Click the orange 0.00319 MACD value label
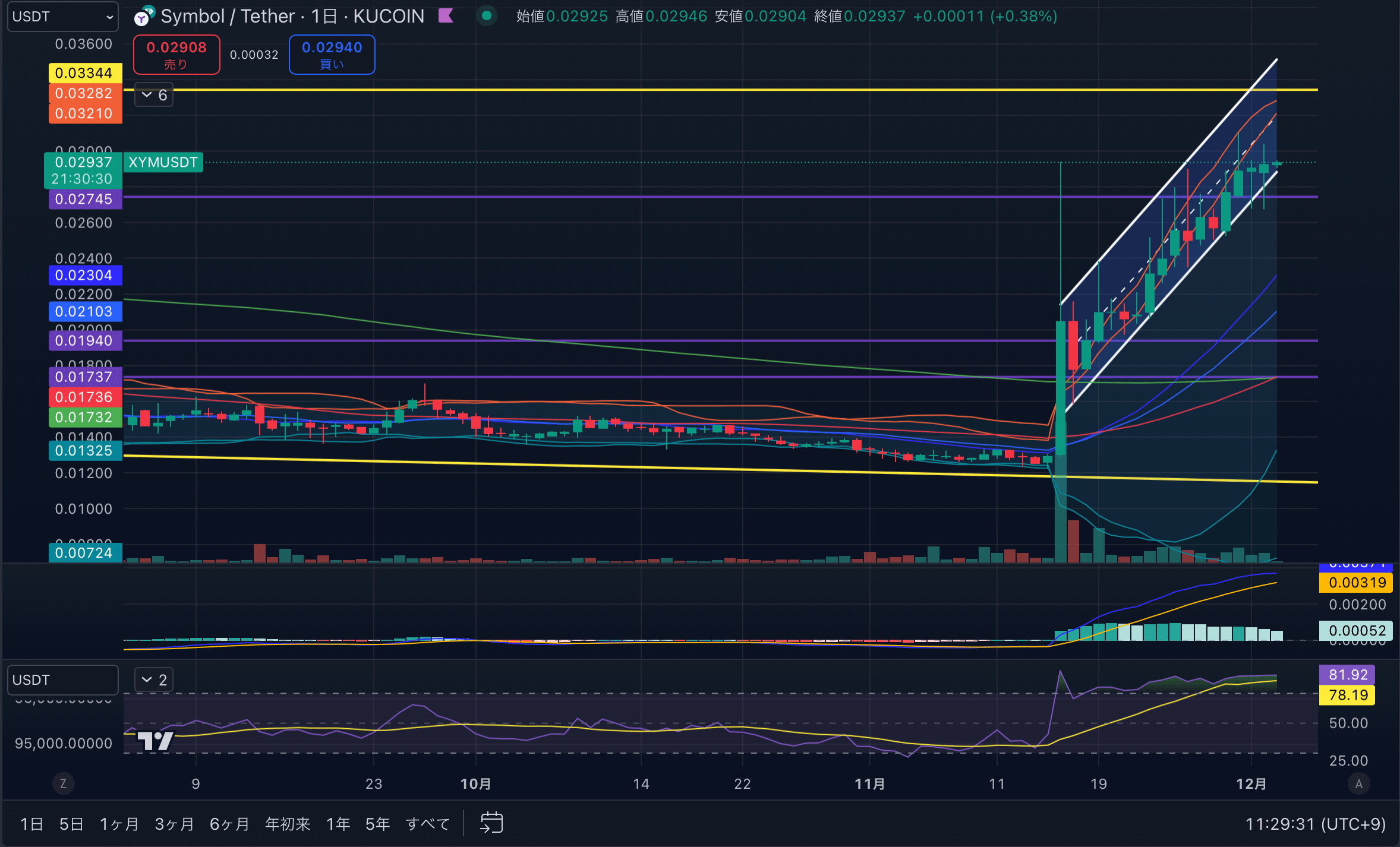Screen dimensions: 1400x847 [x=1356, y=582]
